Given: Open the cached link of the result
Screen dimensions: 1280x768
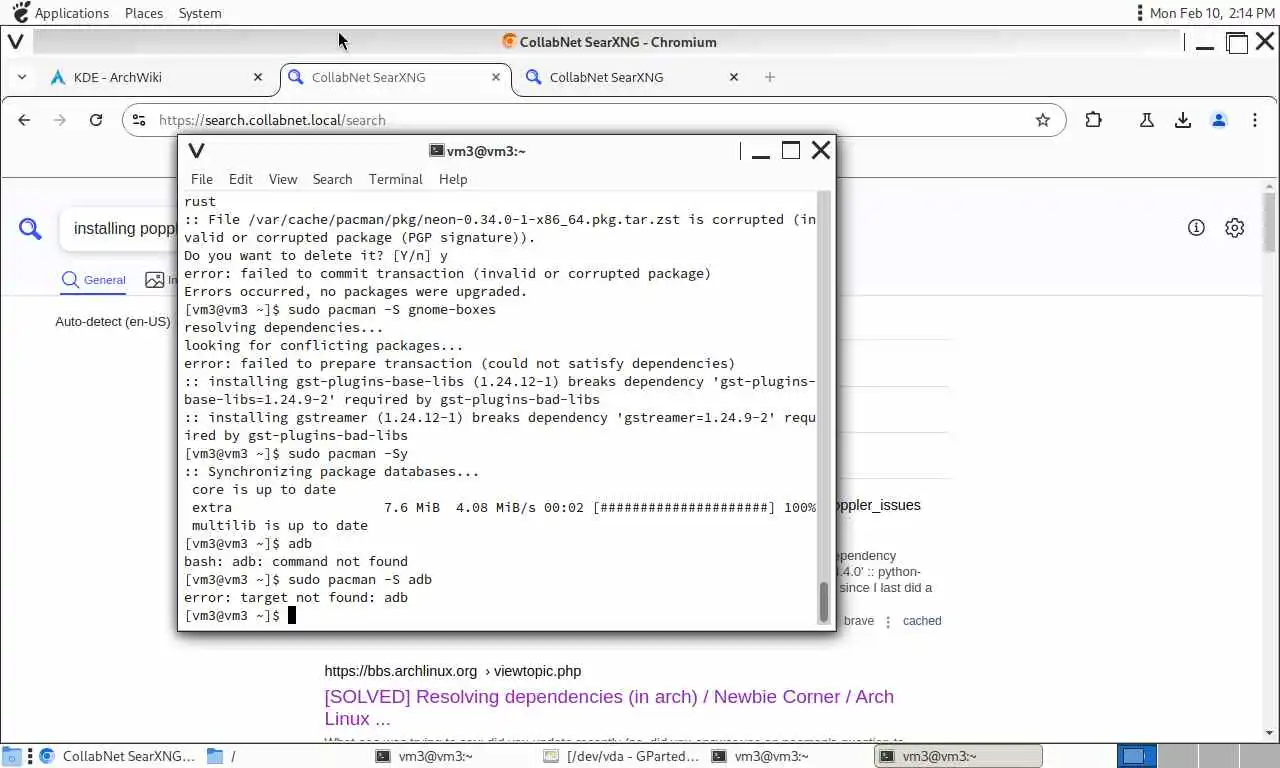Looking at the screenshot, I should click(922, 621).
